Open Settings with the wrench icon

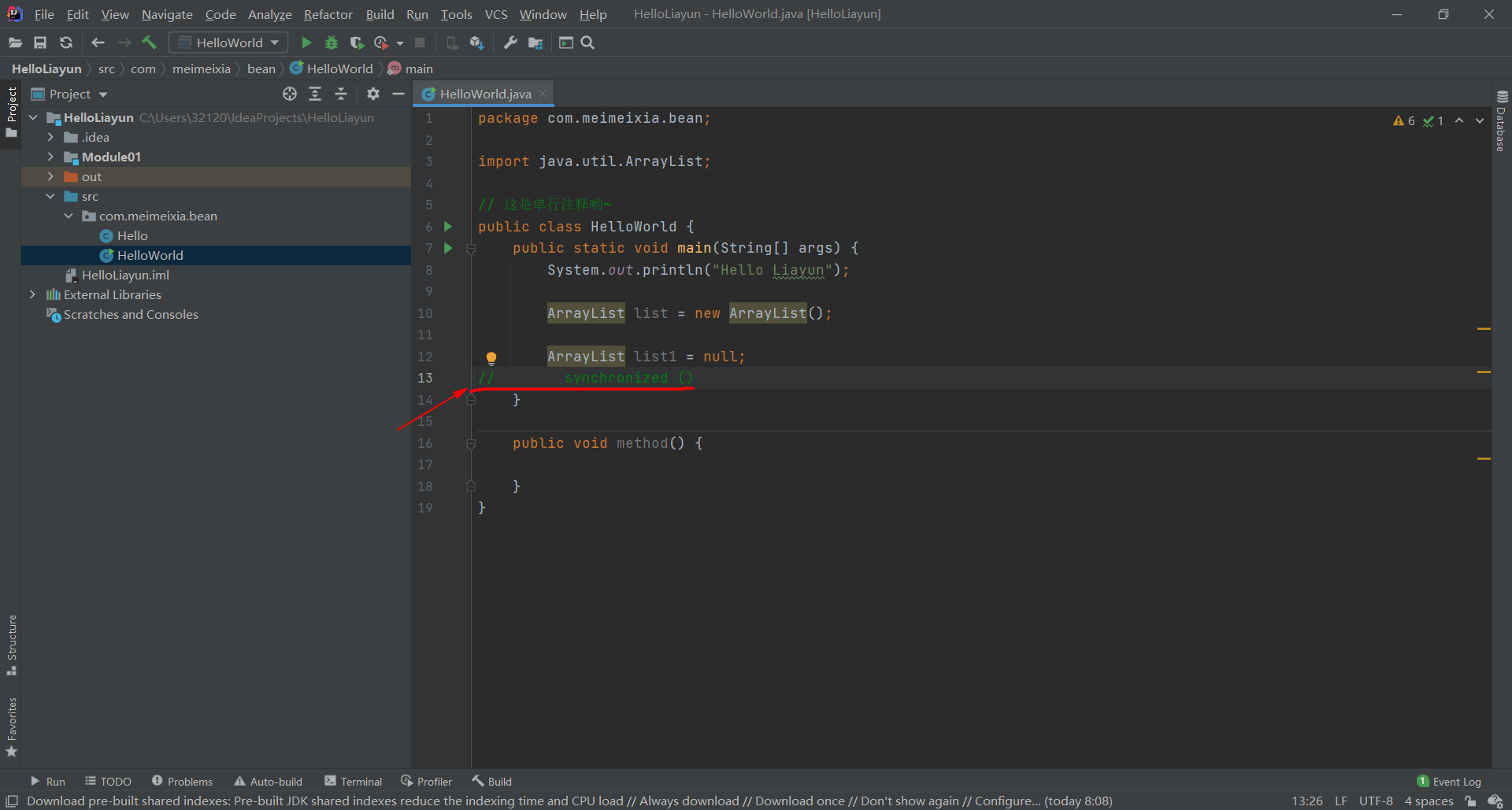[x=510, y=43]
